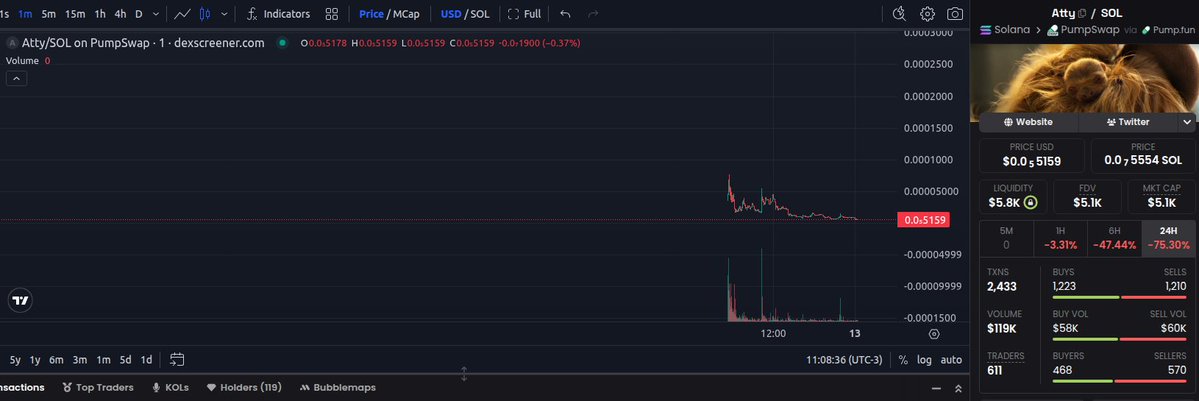Open price axis settings gear icon

pyautogui.click(x=934, y=334)
